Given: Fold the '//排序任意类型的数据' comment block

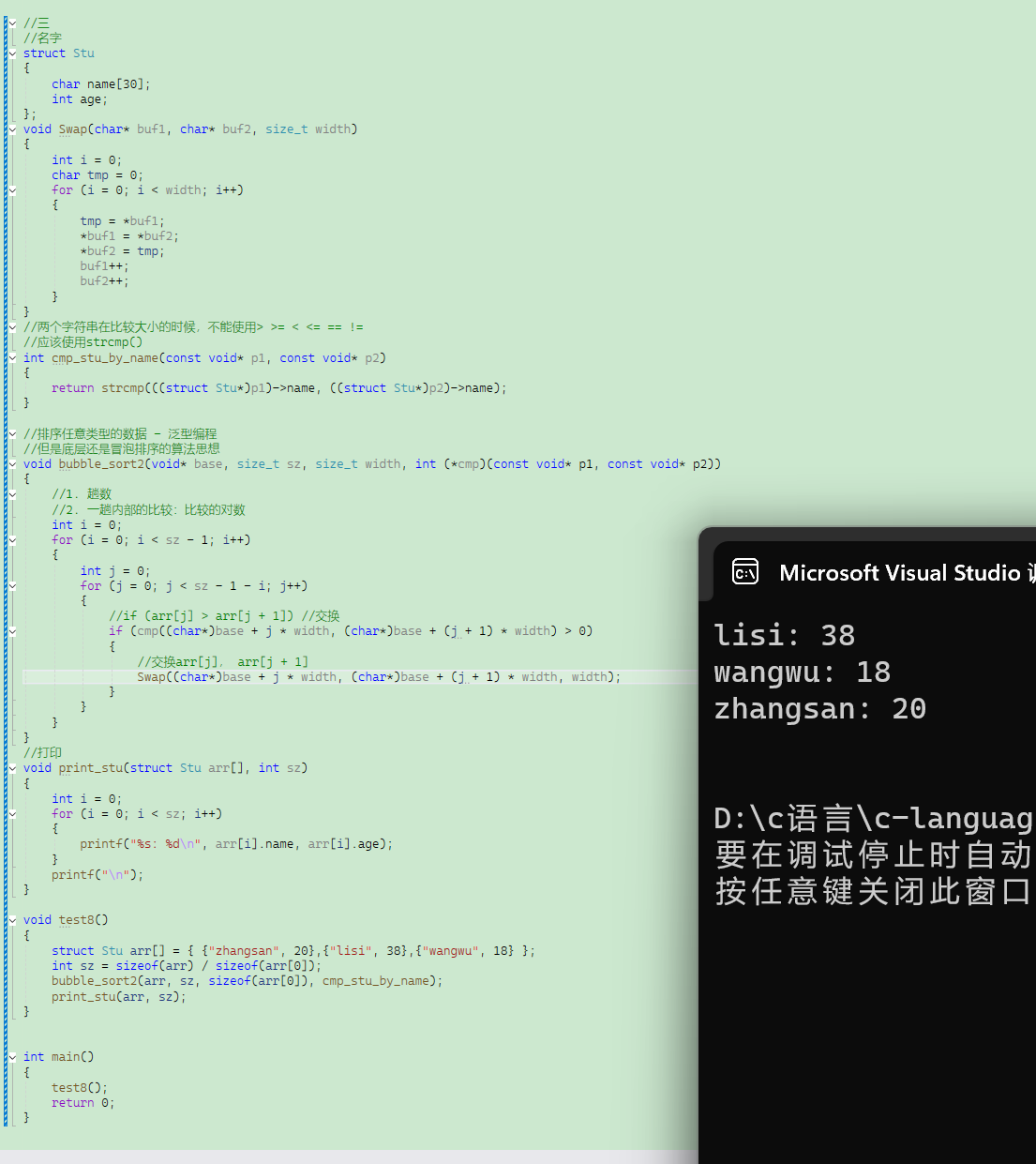Looking at the screenshot, I should pos(13,433).
